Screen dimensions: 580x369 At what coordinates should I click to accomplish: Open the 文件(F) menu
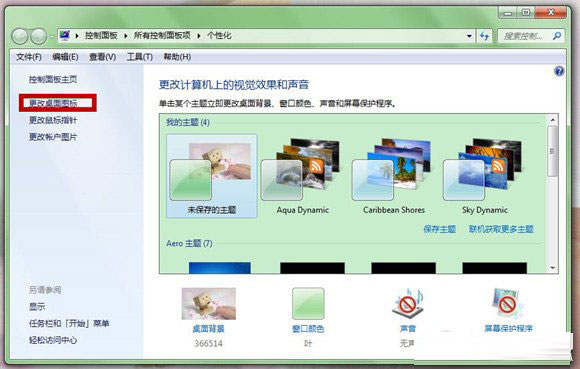(x=28, y=57)
